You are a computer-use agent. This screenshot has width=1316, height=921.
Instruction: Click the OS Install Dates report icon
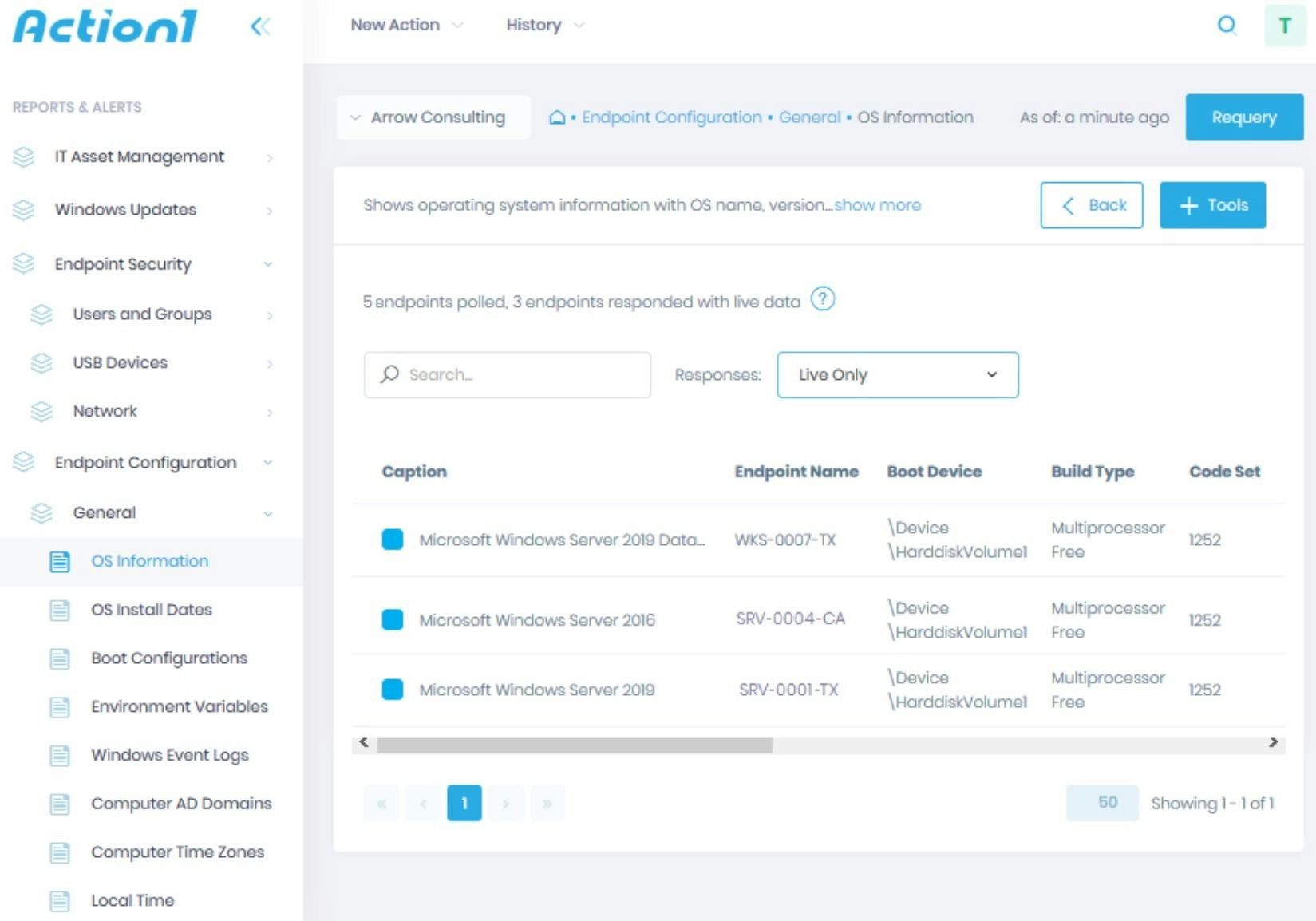pos(60,611)
